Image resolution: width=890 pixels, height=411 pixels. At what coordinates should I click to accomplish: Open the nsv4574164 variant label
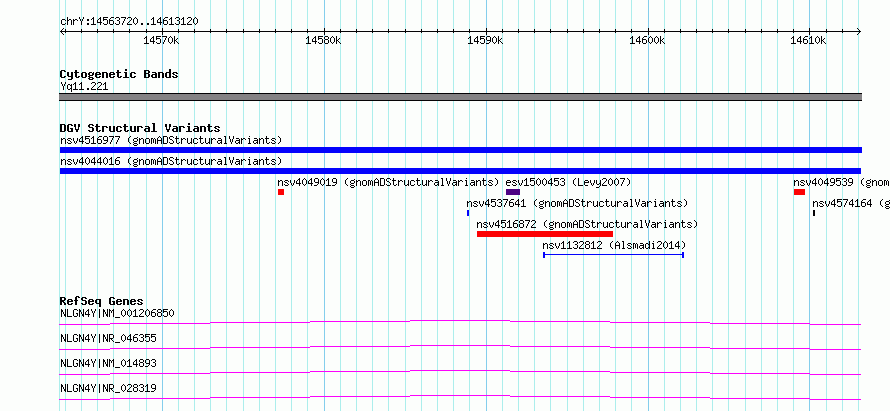(851, 203)
